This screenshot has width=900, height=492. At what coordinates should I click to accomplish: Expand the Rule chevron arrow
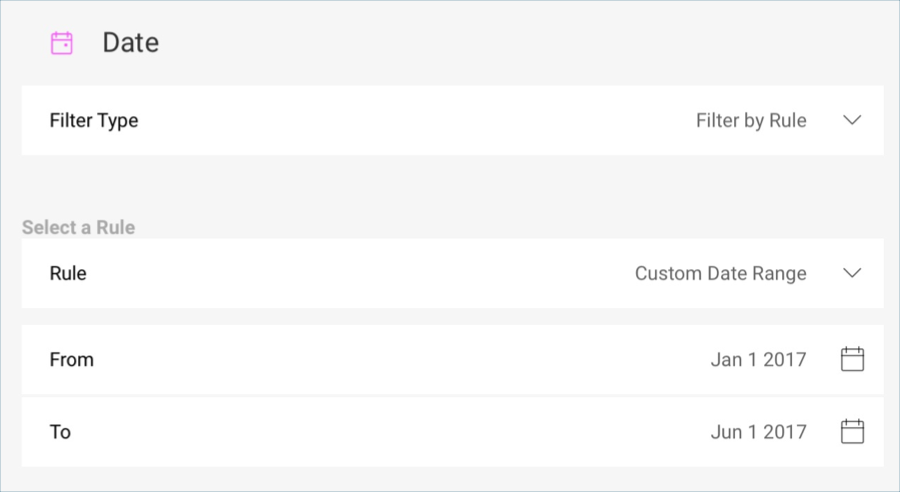[x=852, y=273]
